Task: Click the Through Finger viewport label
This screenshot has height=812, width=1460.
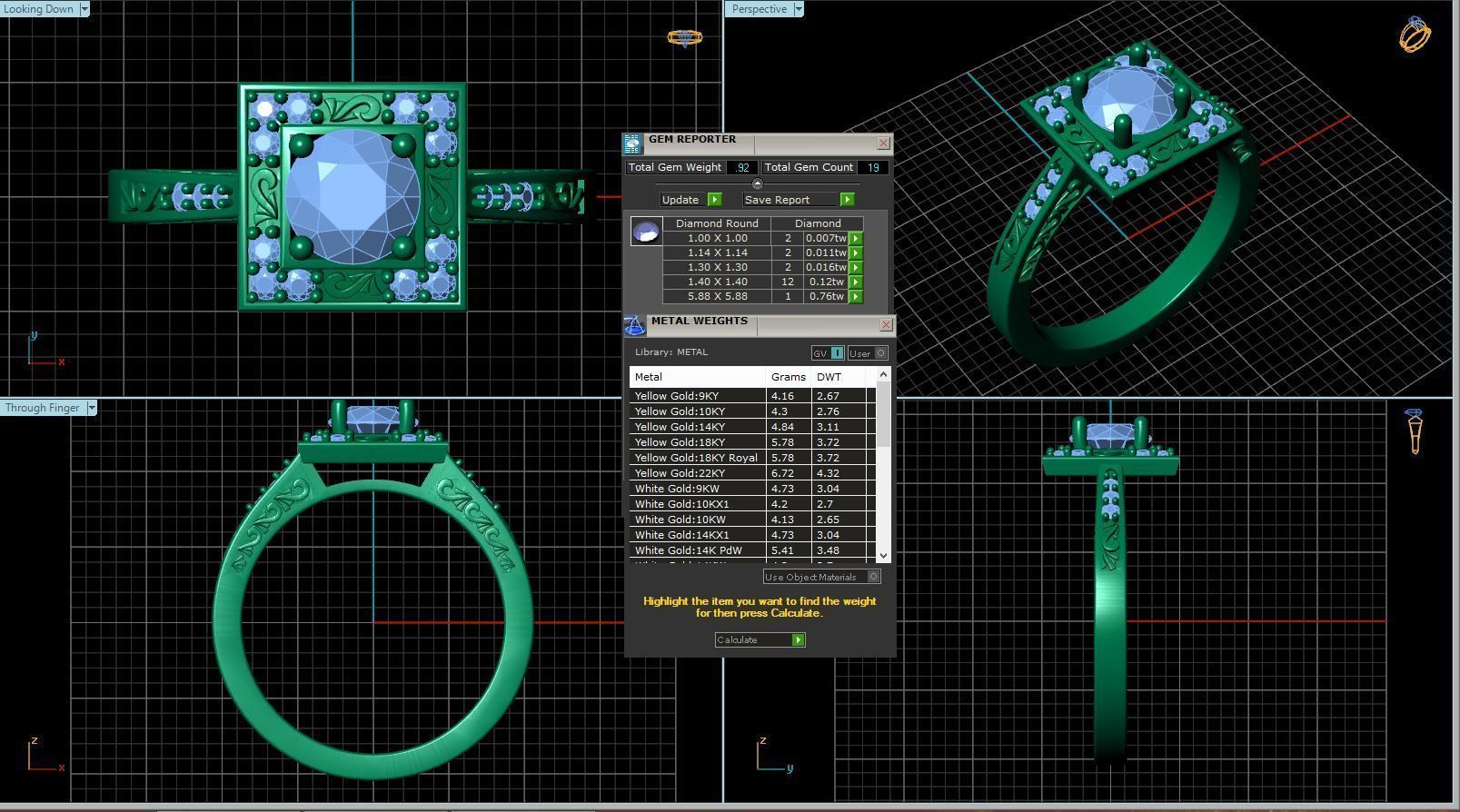Action: point(42,408)
